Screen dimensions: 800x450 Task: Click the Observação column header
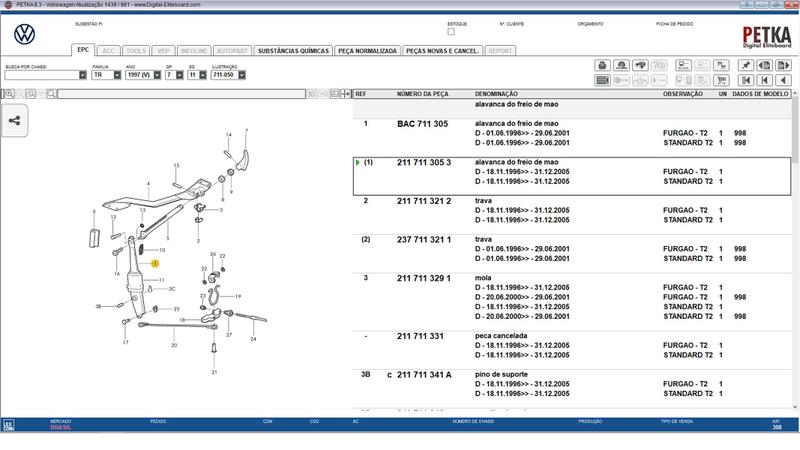coord(683,94)
